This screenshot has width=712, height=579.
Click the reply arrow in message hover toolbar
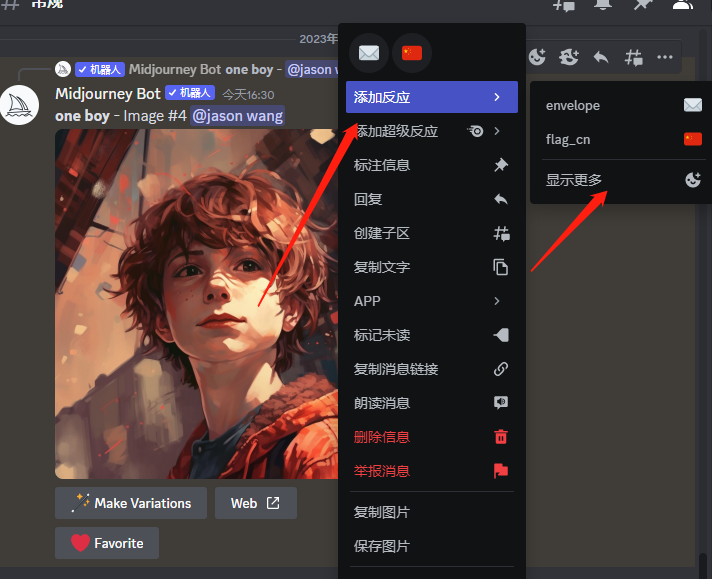(601, 57)
